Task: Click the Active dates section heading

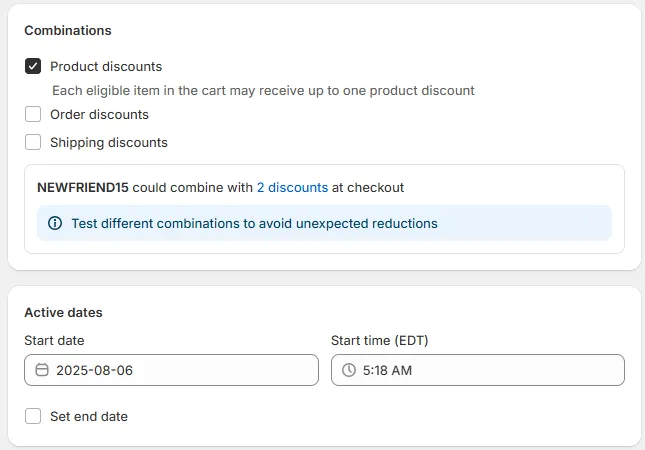Action: 63,313
